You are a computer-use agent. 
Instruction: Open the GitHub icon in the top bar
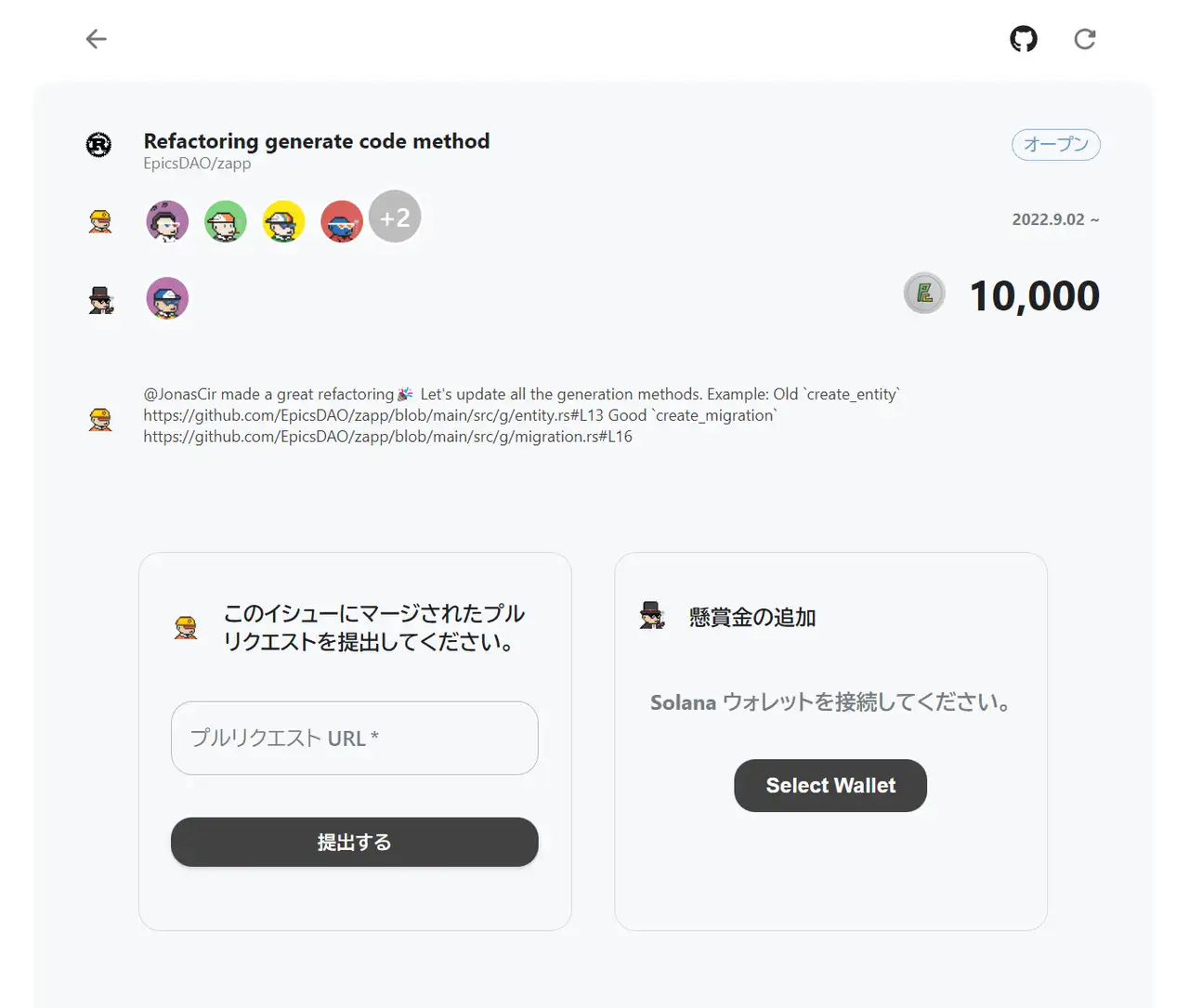point(1024,39)
